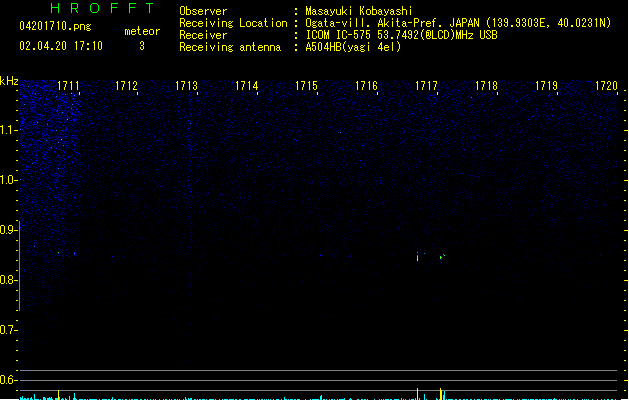629x400 pixels.
Task: Click the 1711 time axis marker
Action: point(68,86)
